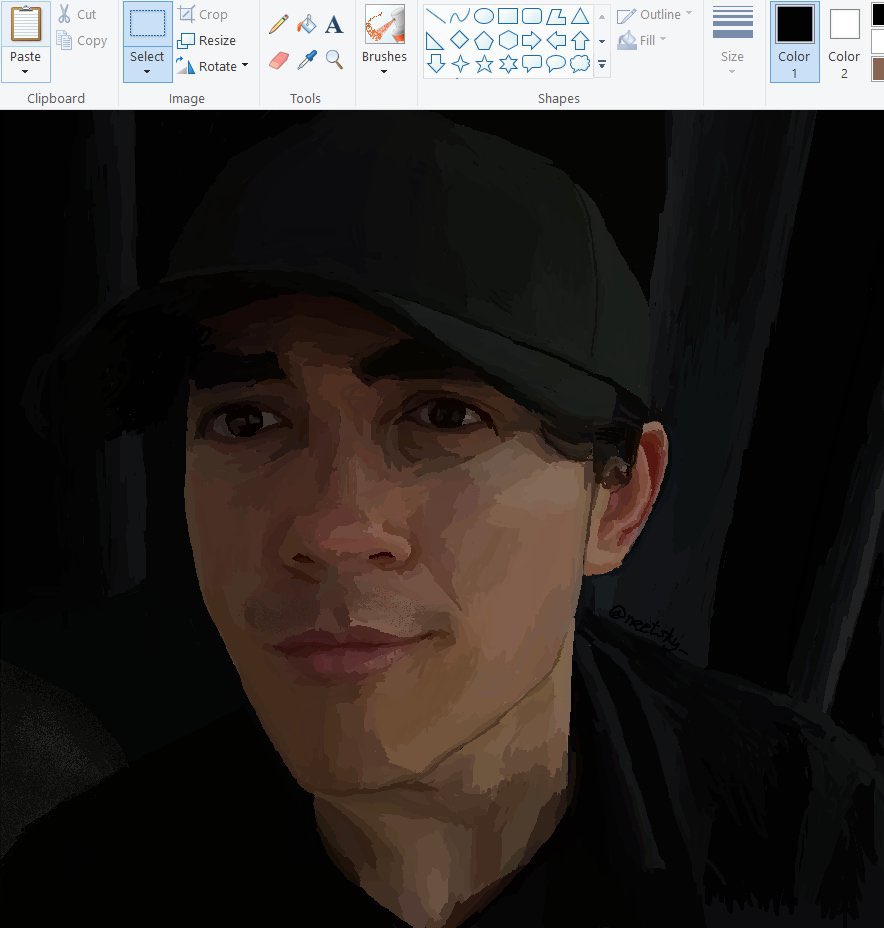Choose the Right triangle shape

pos(435,40)
